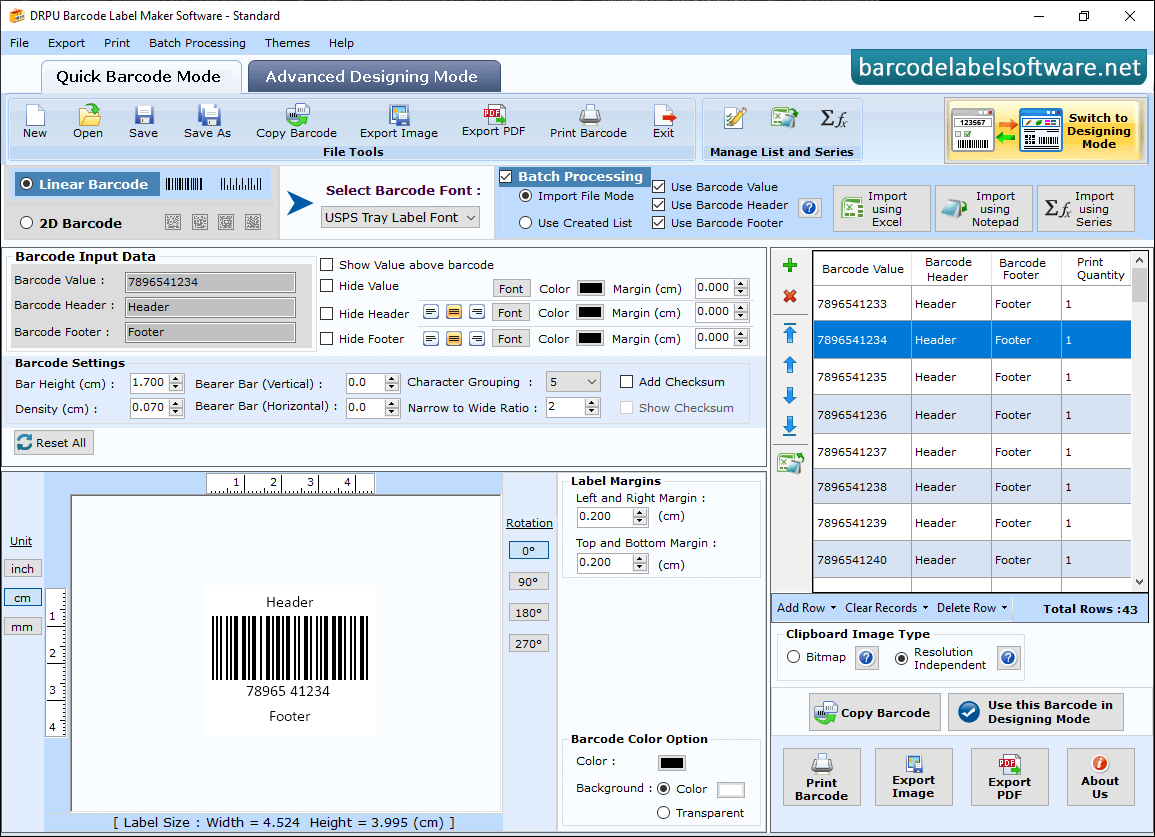This screenshot has width=1155, height=837.
Task: Enable Show Value above barcode
Action: click(326, 265)
